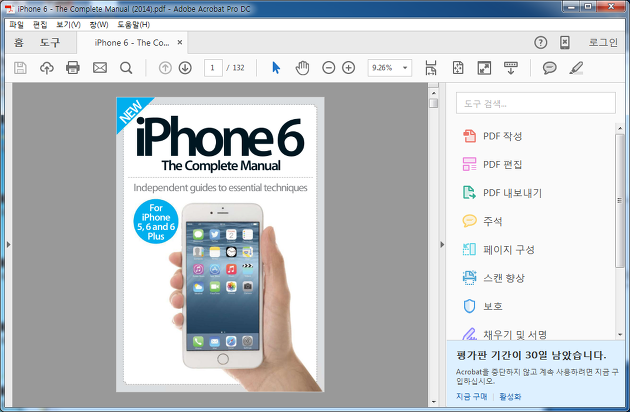This screenshot has height=412, width=630.
Task: Switch to the 도구 tab
Action: 50,42
